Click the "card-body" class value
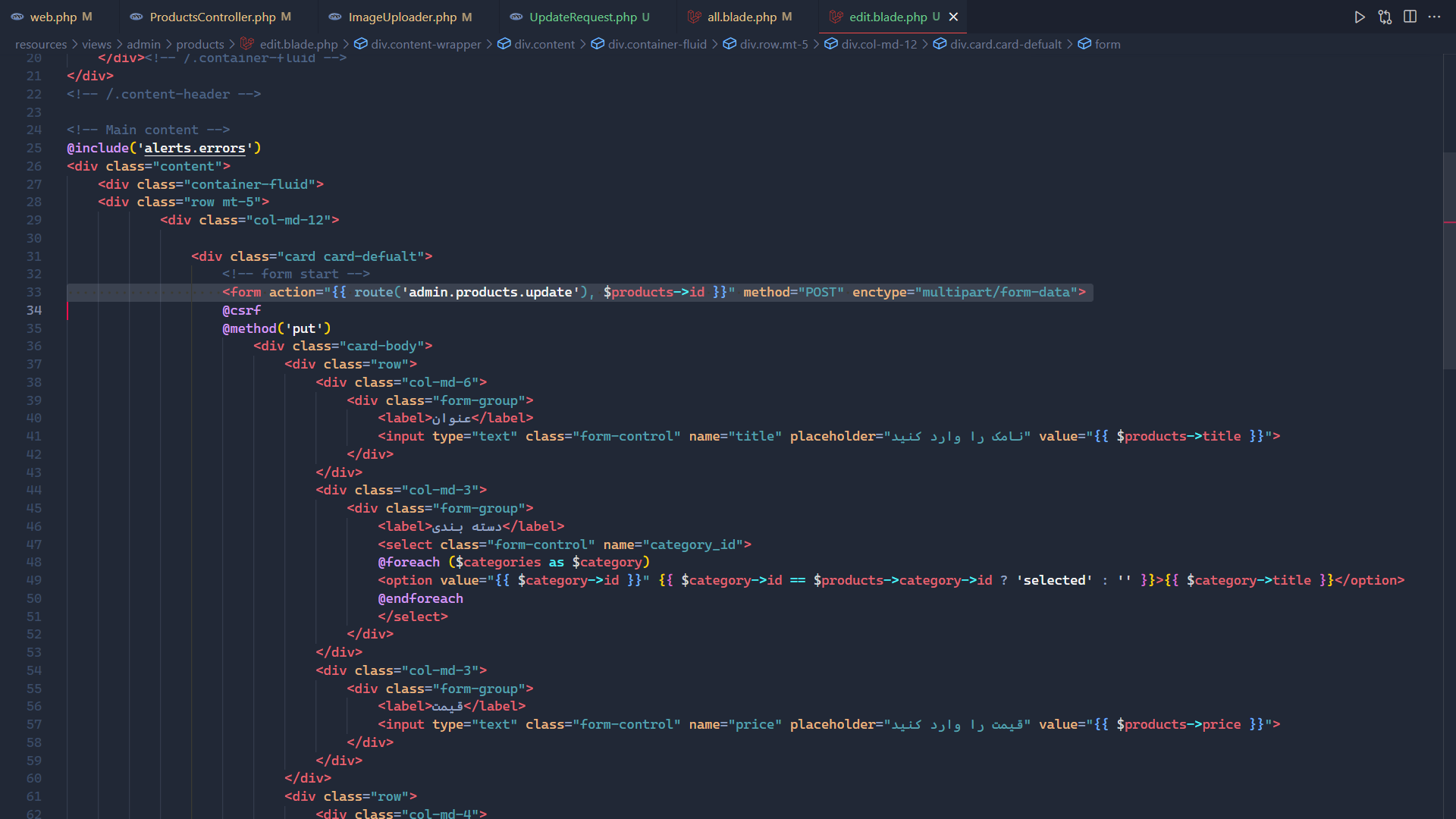 (381, 346)
